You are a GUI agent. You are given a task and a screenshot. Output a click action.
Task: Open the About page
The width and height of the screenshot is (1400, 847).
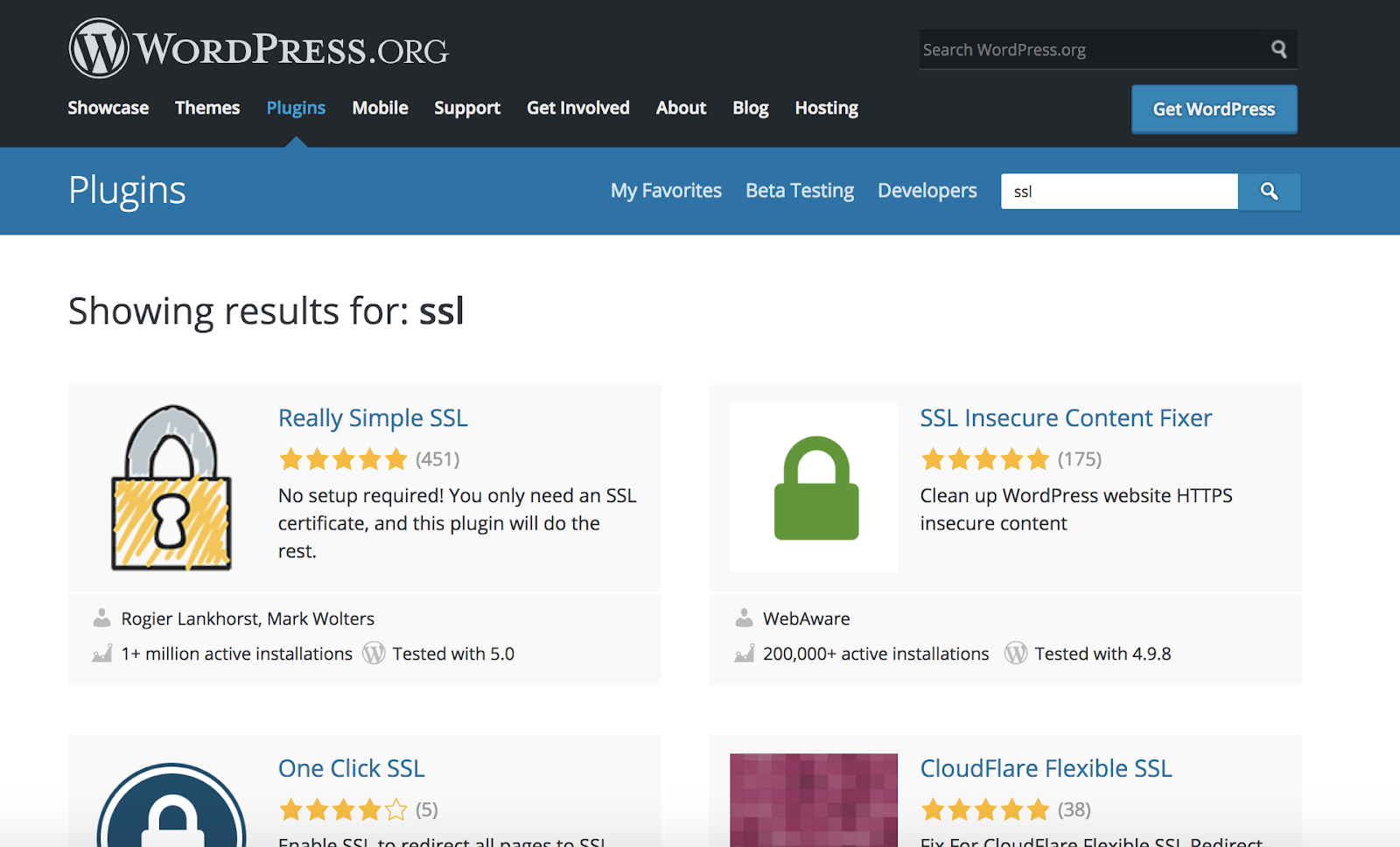click(x=681, y=108)
